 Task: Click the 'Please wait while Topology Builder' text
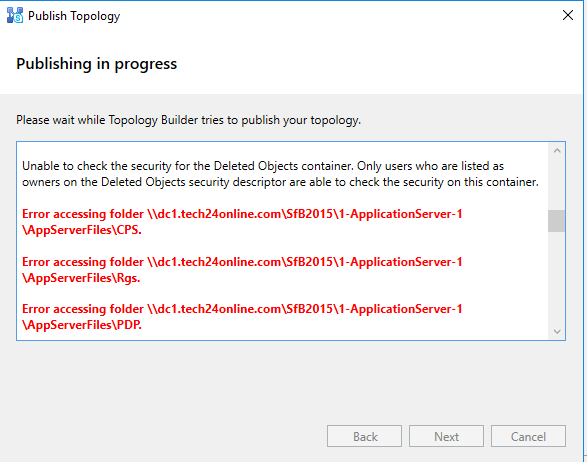click(x=188, y=120)
